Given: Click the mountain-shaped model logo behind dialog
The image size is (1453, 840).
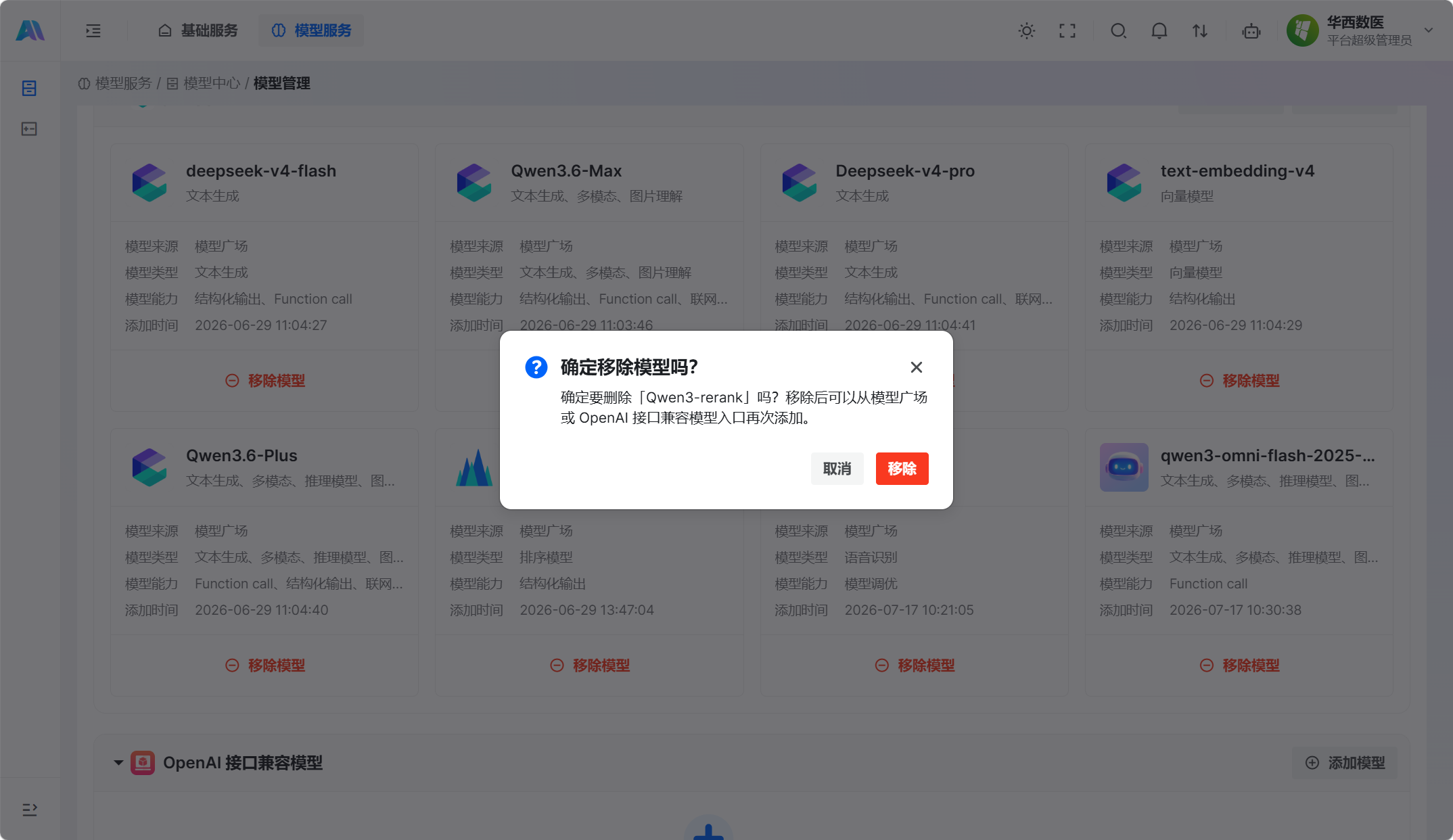Looking at the screenshot, I should pyautogui.click(x=474, y=467).
